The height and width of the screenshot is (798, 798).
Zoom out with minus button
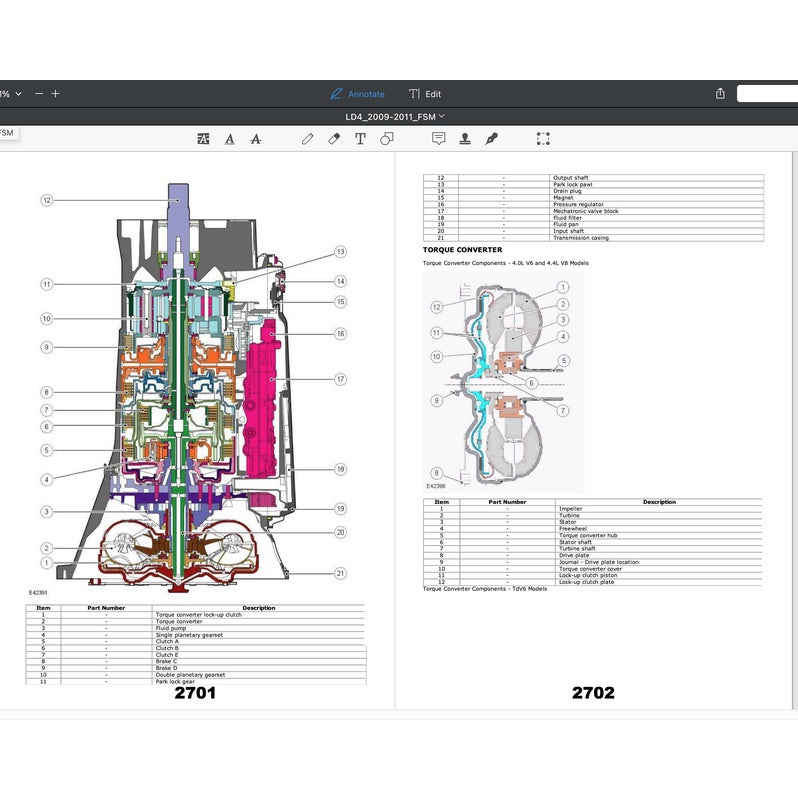tap(39, 94)
